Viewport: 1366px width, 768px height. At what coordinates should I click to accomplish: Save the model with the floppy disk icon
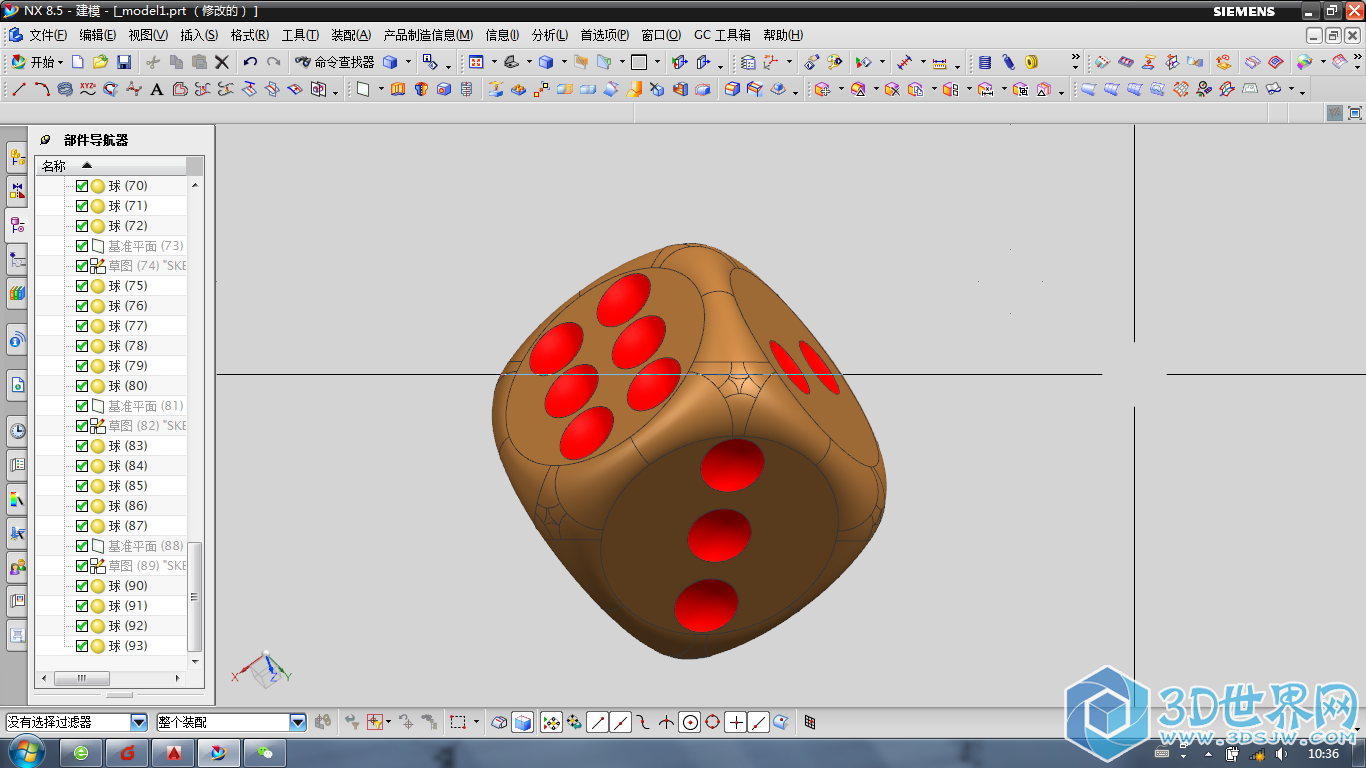[x=124, y=62]
